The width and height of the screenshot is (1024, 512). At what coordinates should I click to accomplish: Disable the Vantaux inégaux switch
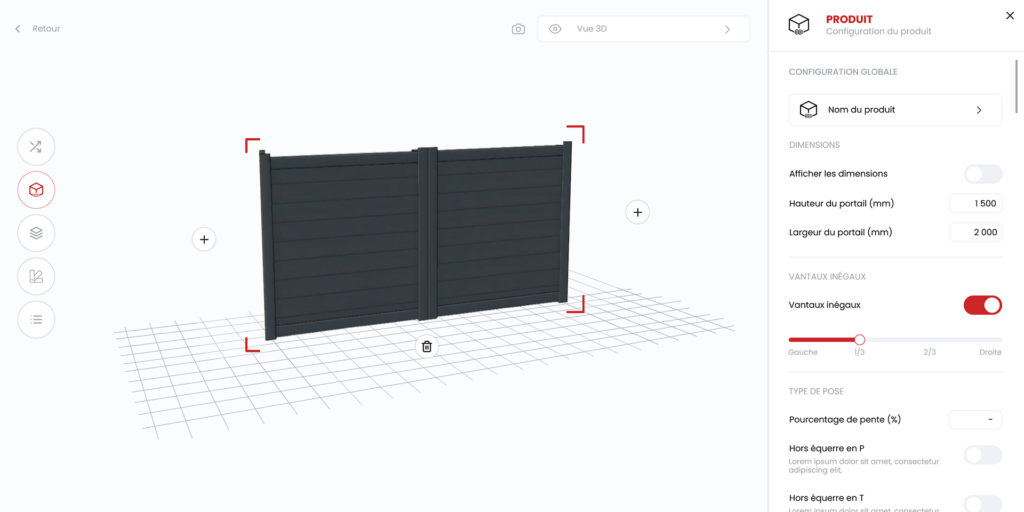983,305
